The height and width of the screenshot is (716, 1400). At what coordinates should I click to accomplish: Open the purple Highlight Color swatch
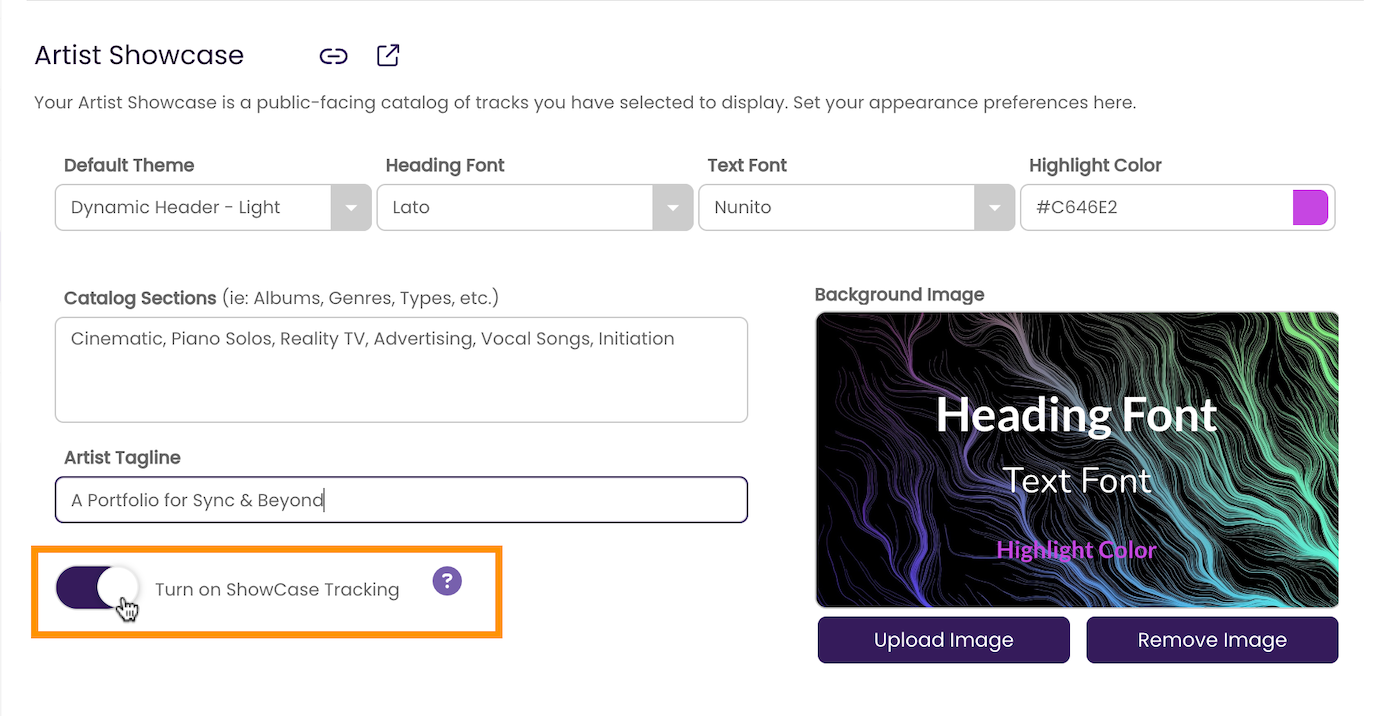click(x=1310, y=208)
